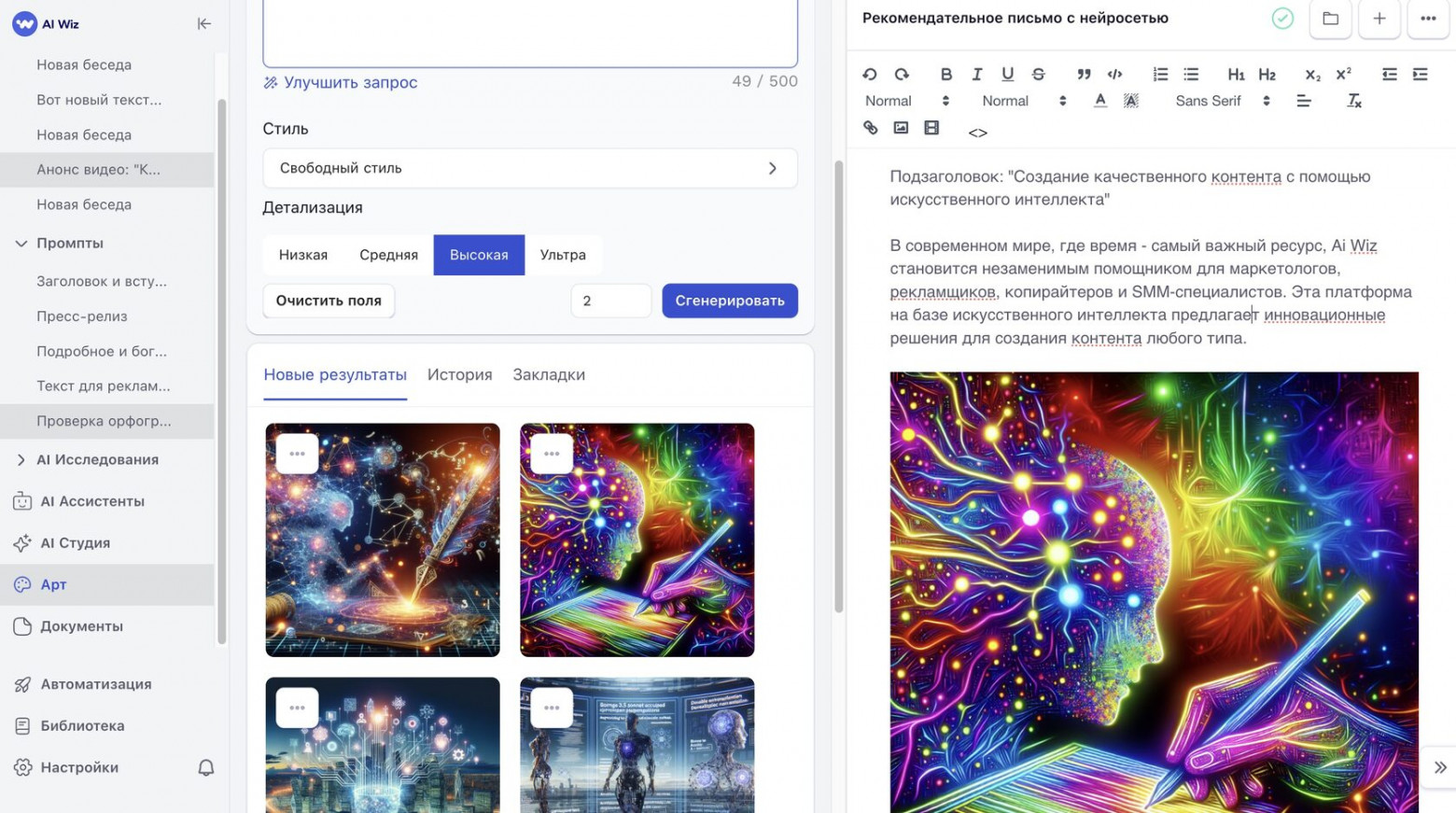Clear formatting with the Tx icon
Screen dimensions: 1456x813
point(1354,101)
